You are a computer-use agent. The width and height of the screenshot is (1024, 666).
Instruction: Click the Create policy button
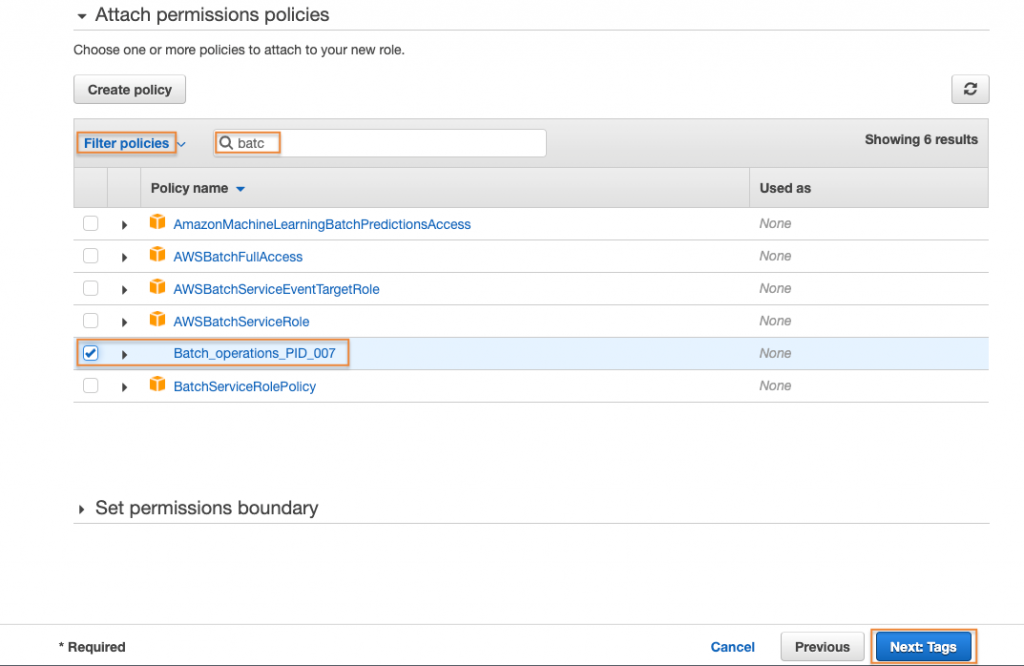(x=129, y=89)
